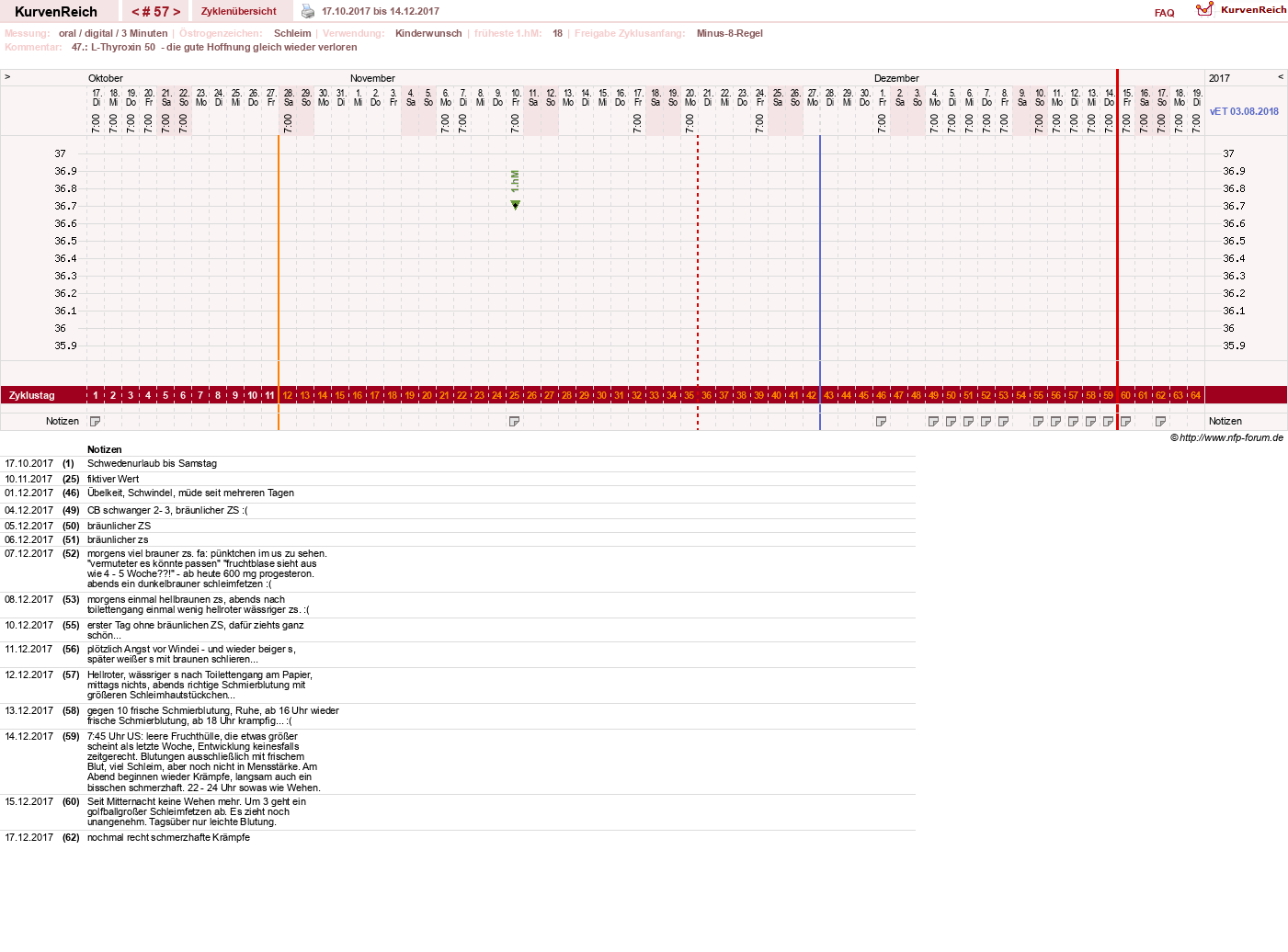The image size is (1288, 952).
Task: Click the KurvenReich crown logo at top right
Action: pos(1204,9)
